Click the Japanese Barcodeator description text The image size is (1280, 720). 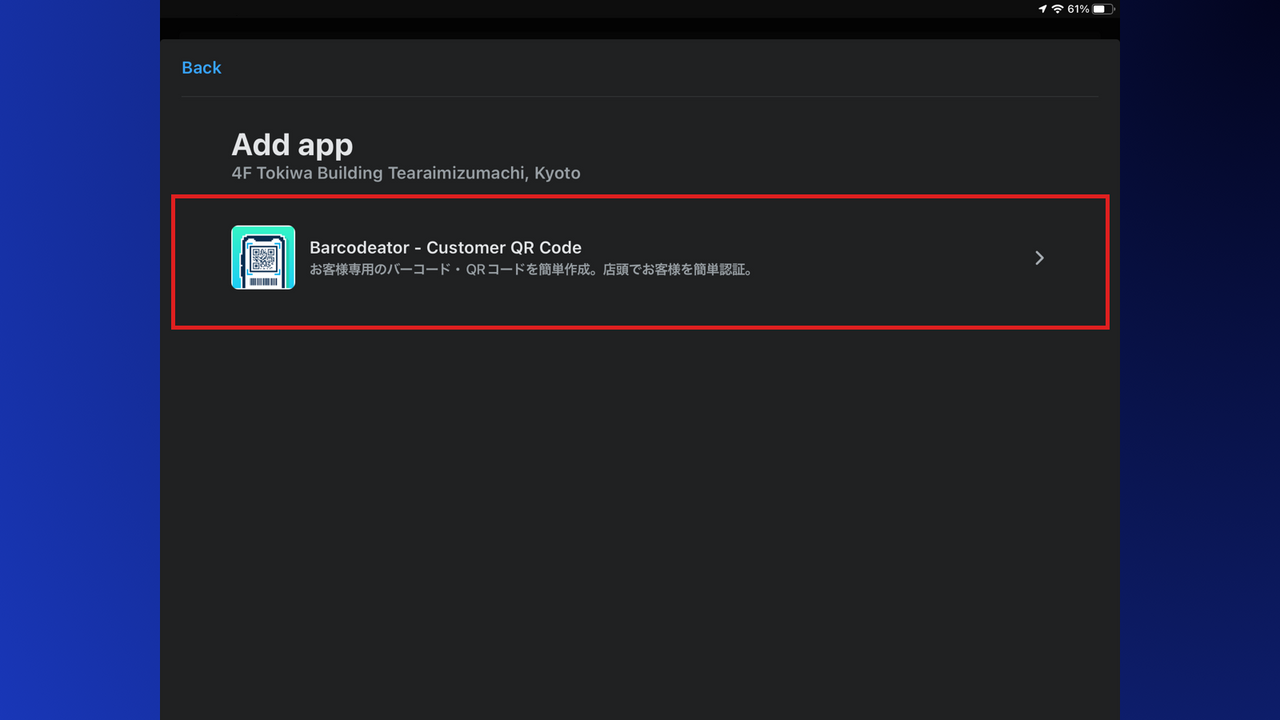coord(531,270)
